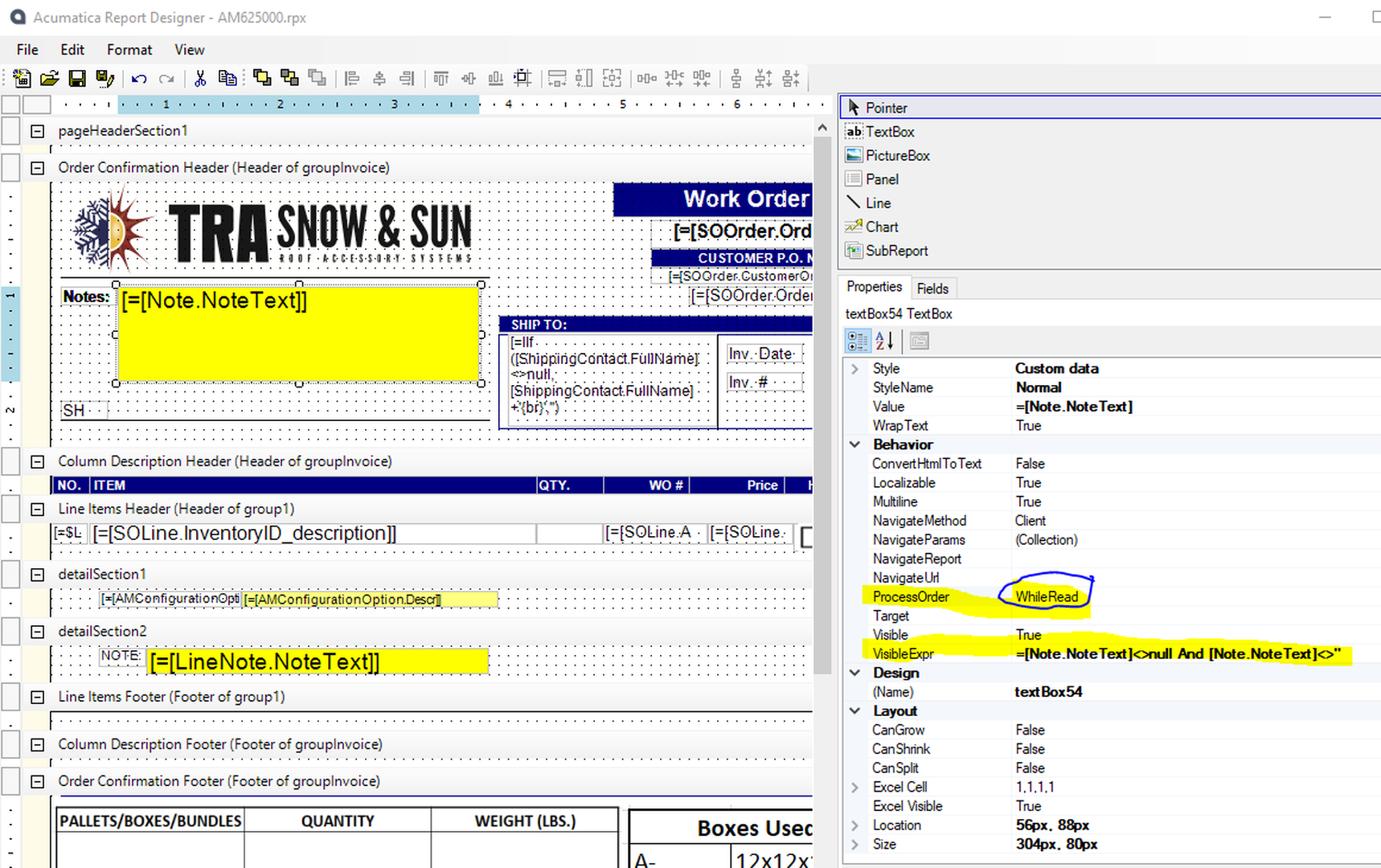Click the Undo arrow in toolbar

[x=139, y=79]
